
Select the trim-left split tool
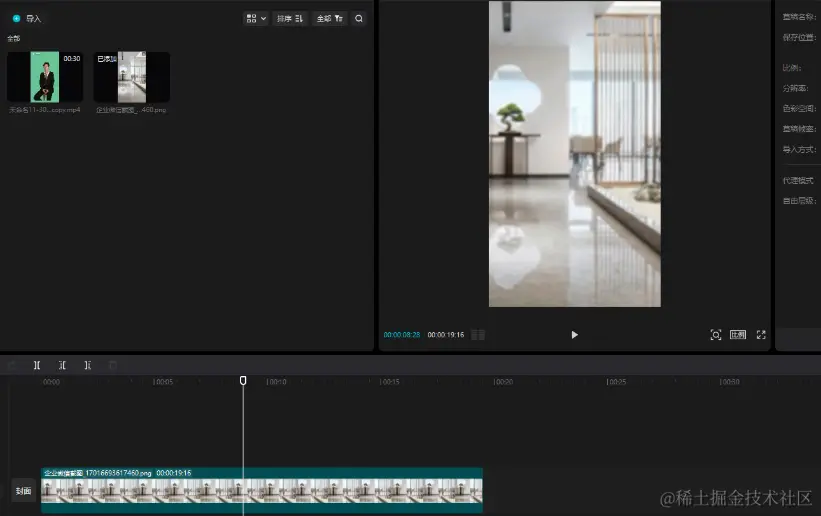click(x=62, y=365)
